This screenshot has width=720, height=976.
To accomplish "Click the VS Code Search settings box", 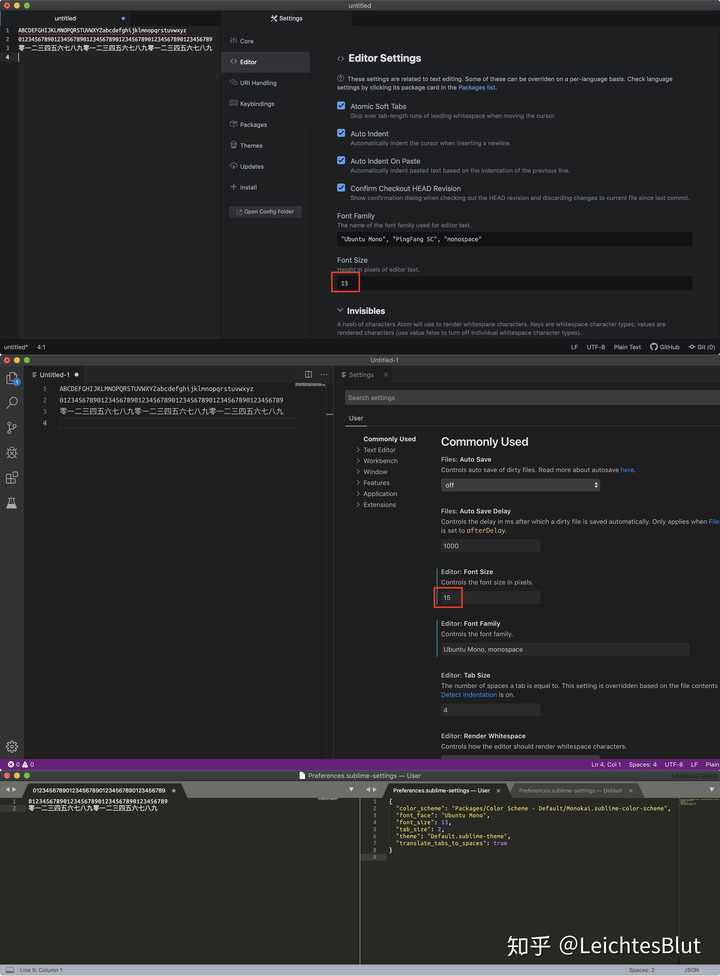I will tap(532, 398).
